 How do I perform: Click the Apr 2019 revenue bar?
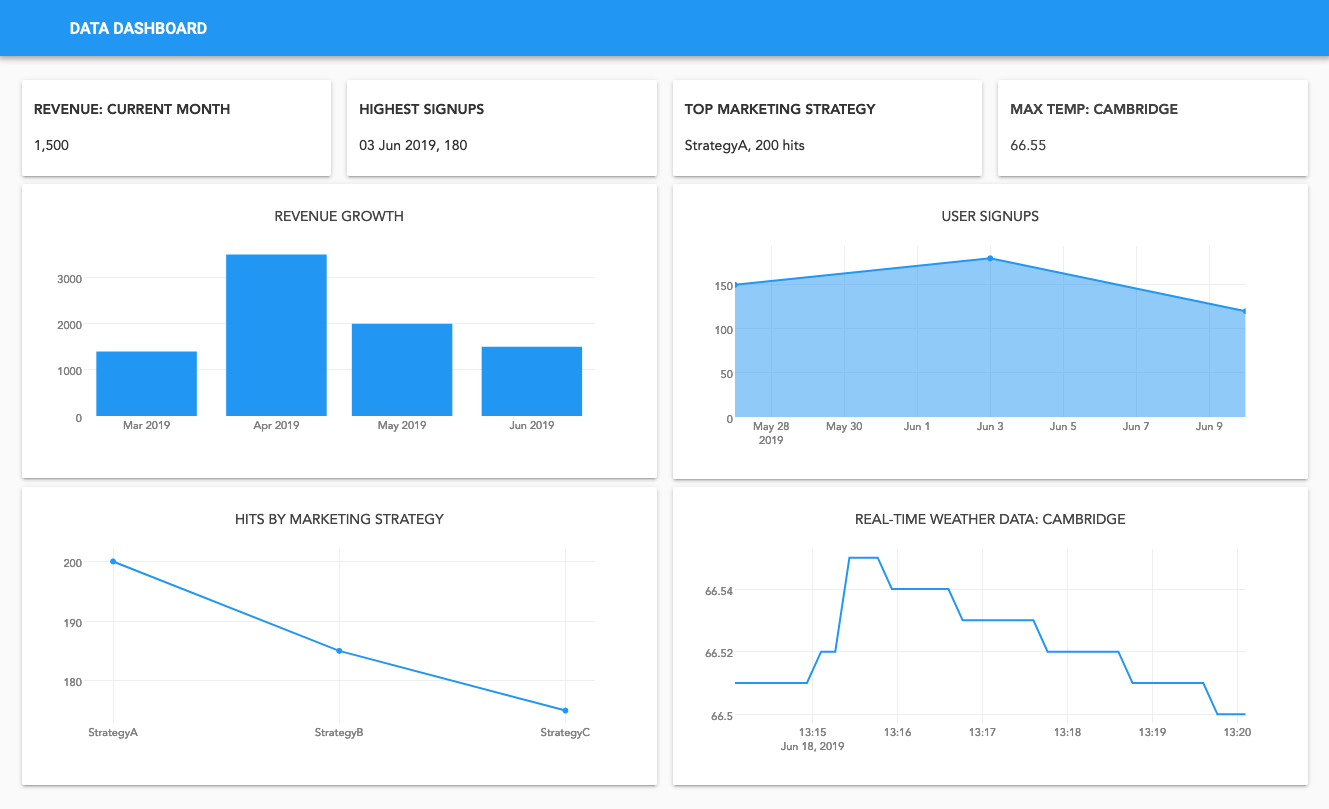(x=276, y=335)
